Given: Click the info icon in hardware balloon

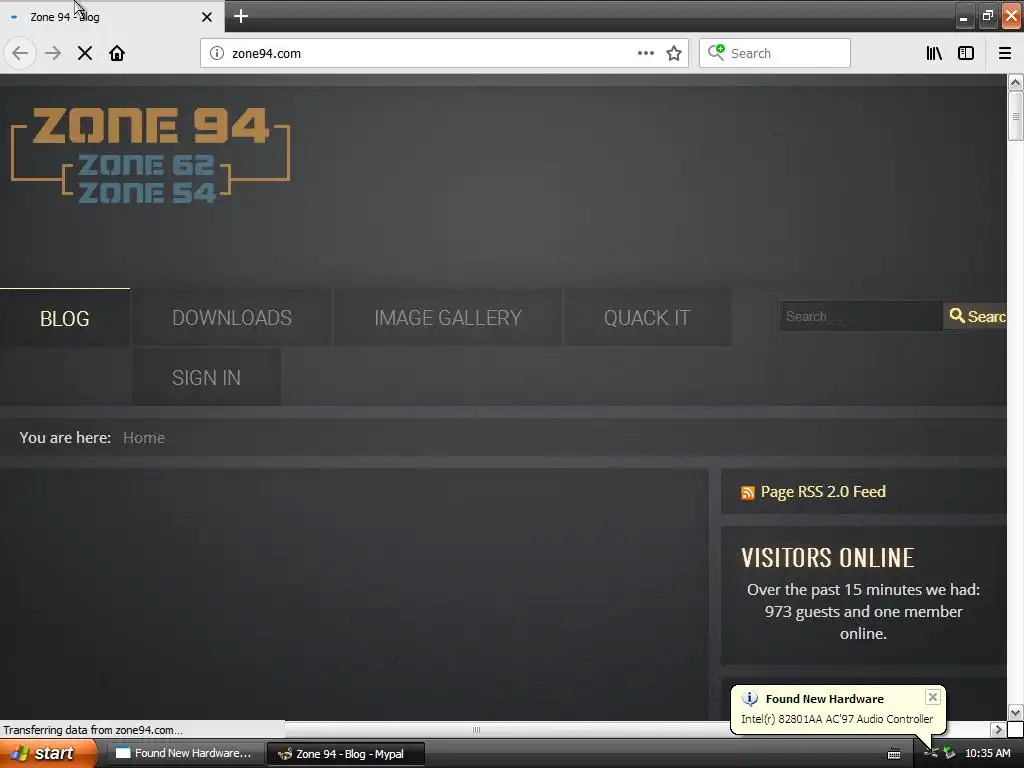Looking at the screenshot, I should click(750, 699).
